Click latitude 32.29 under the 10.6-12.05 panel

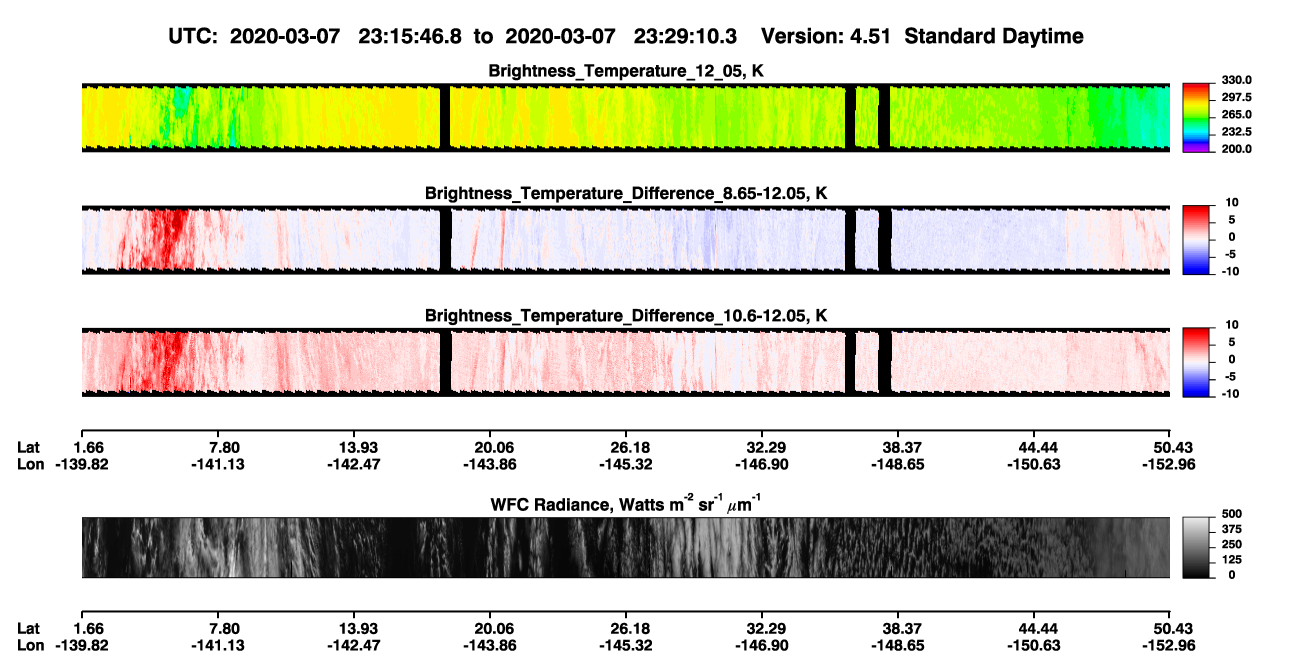762,447
